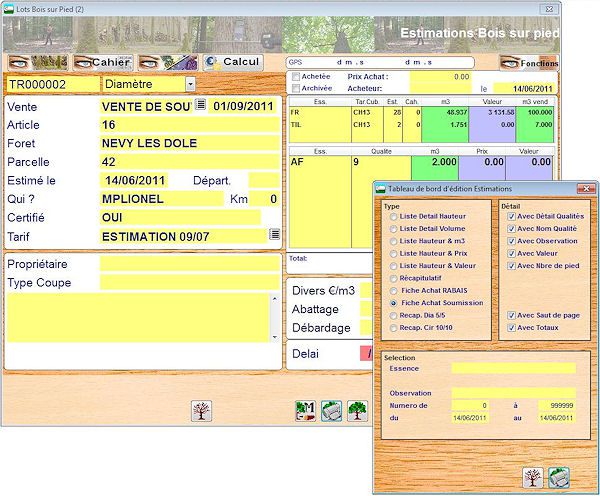Click the printer icon in main window
Image resolution: width=600 pixels, height=496 pixels.
click(x=331, y=411)
